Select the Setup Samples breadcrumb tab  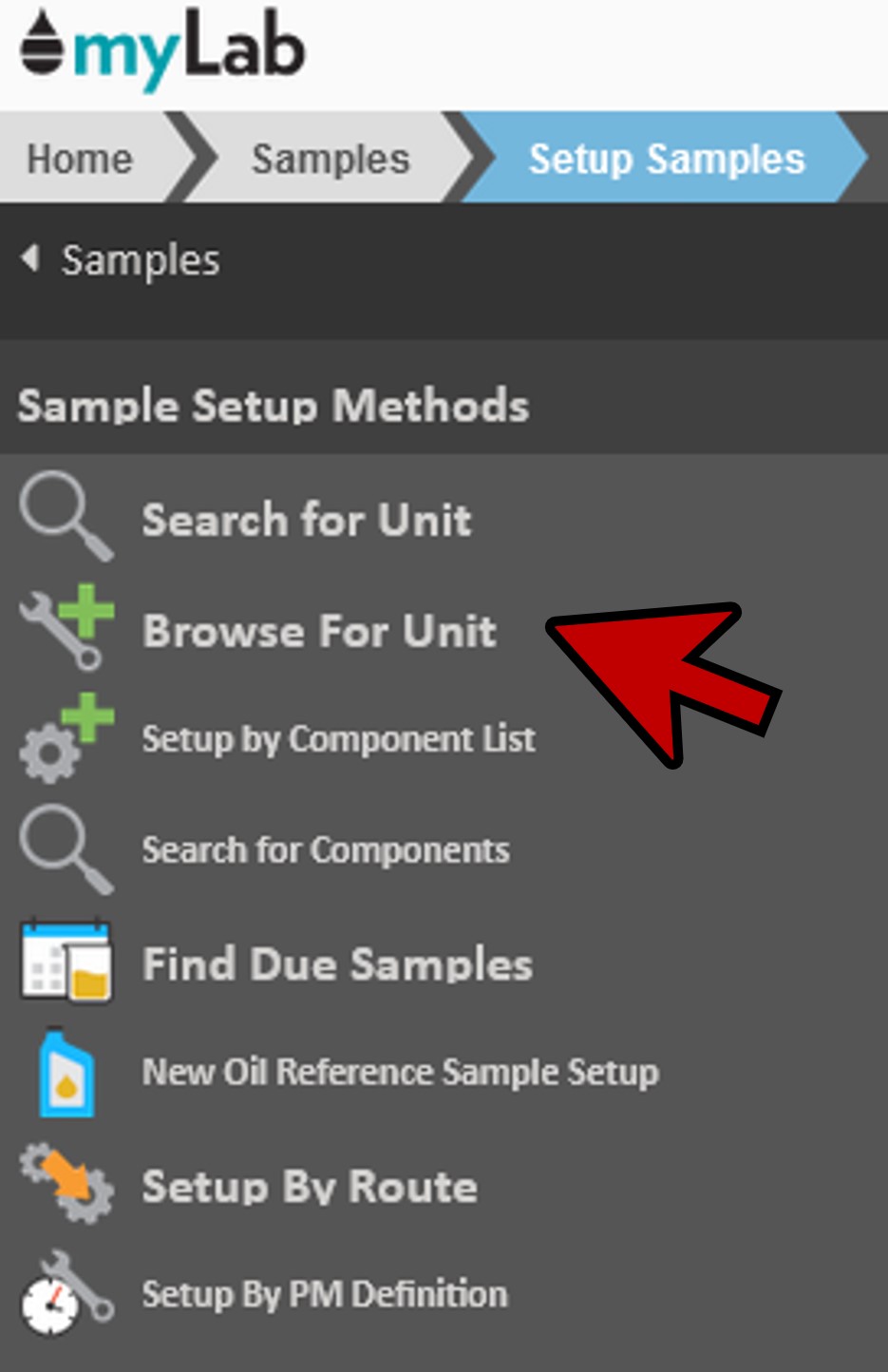[x=666, y=159]
